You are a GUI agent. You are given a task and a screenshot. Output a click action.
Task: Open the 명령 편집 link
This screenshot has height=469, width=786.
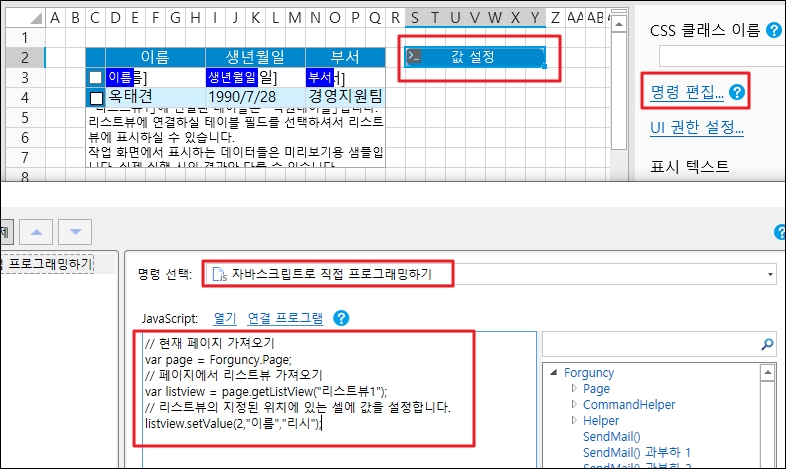point(687,93)
